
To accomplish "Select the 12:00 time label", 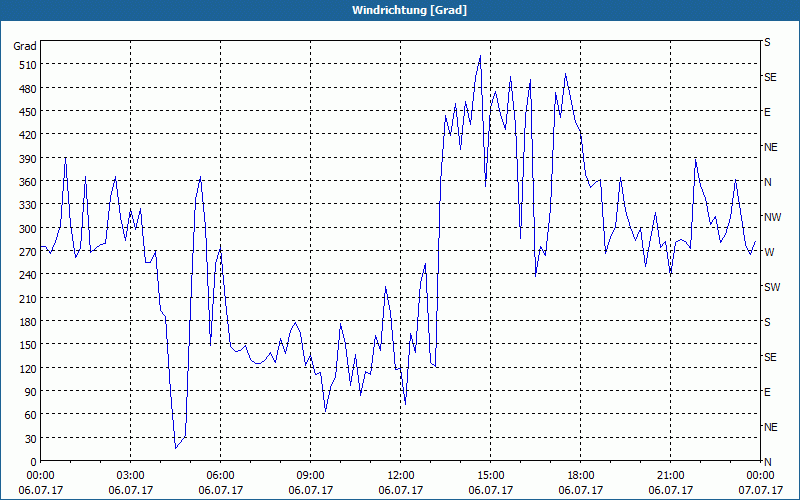I will click(x=401, y=476).
